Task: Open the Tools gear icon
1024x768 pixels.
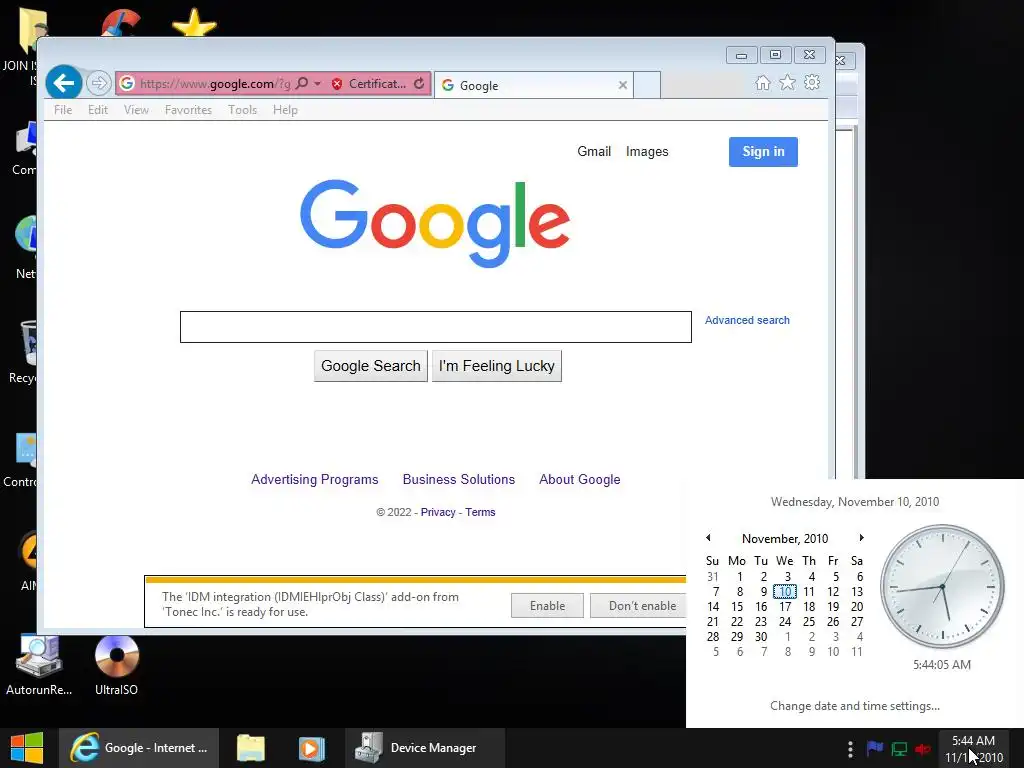Action: point(812,82)
